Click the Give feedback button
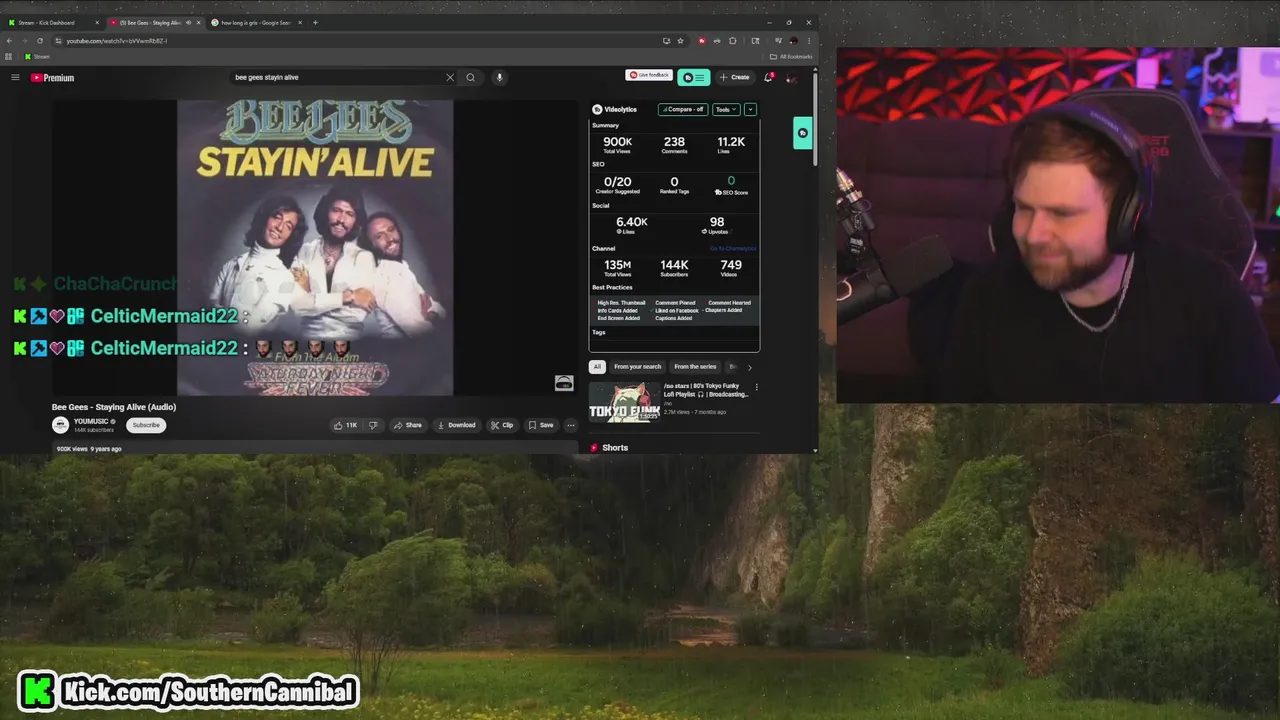Viewport: 1280px width, 720px height. coord(649,75)
